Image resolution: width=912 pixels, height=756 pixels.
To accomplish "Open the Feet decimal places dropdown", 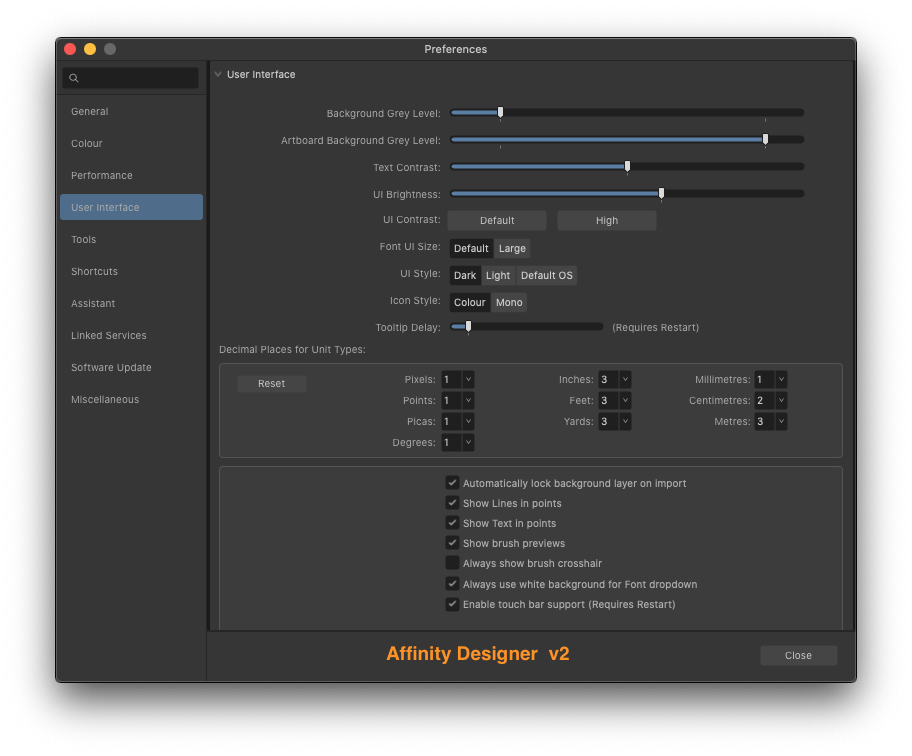I will coord(625,400).
